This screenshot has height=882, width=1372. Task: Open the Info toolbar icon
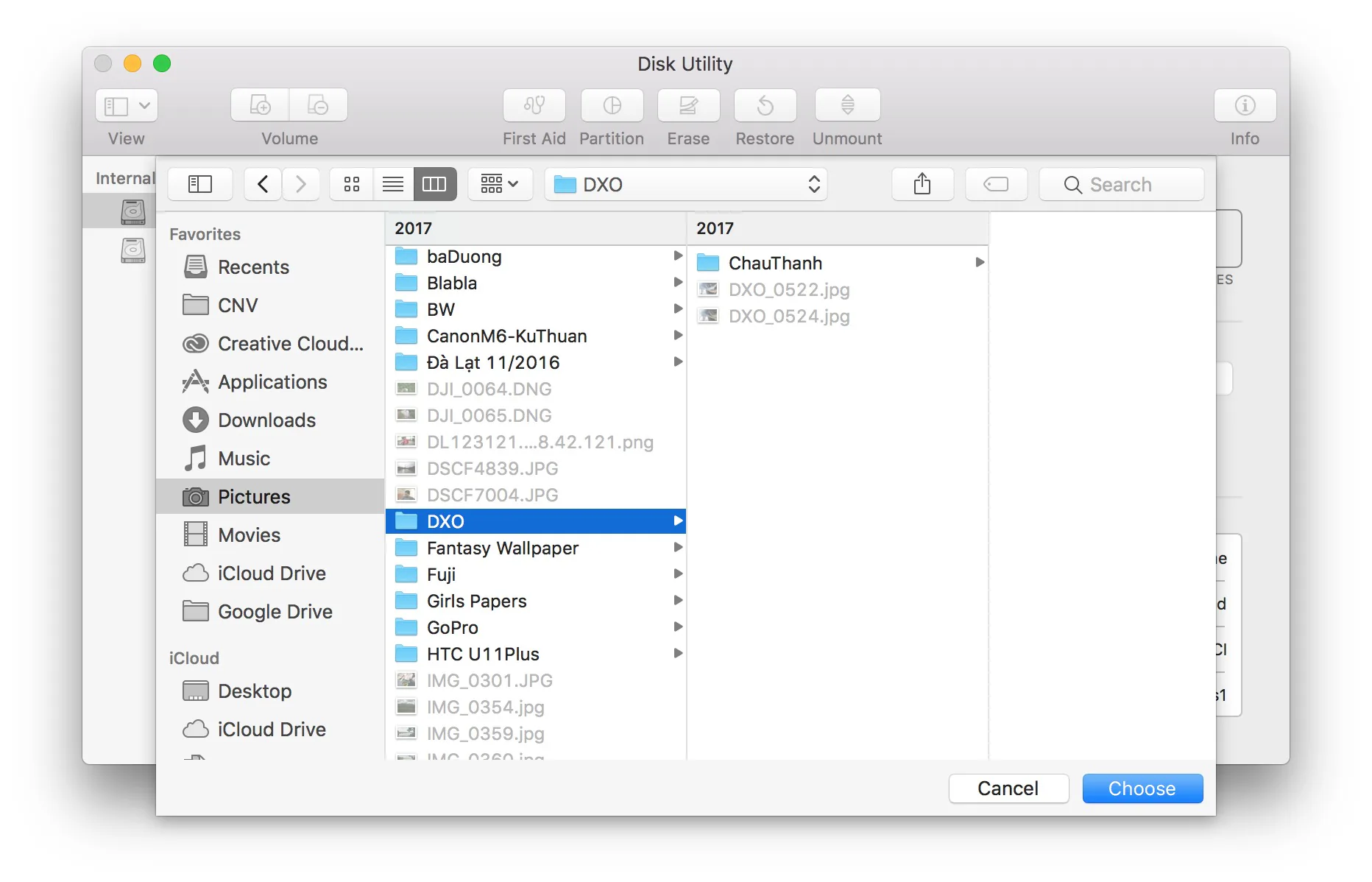1245,105
